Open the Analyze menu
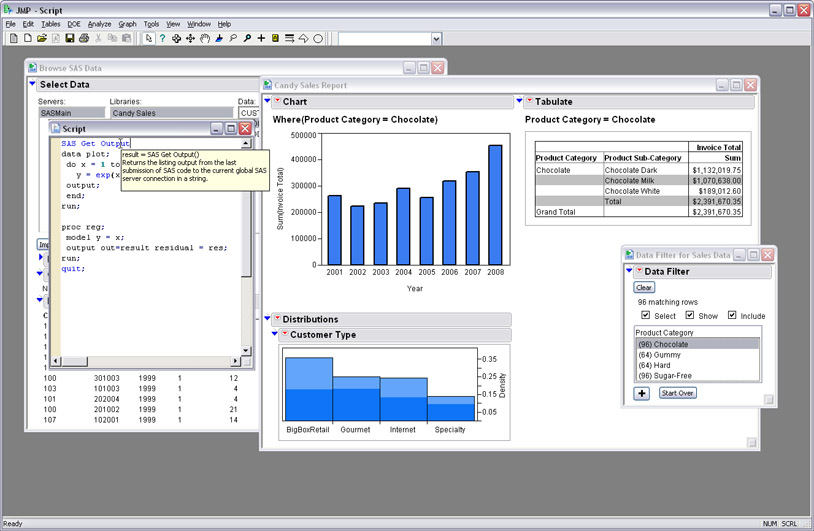Screen dimensions: 814x531 (99, 24)
